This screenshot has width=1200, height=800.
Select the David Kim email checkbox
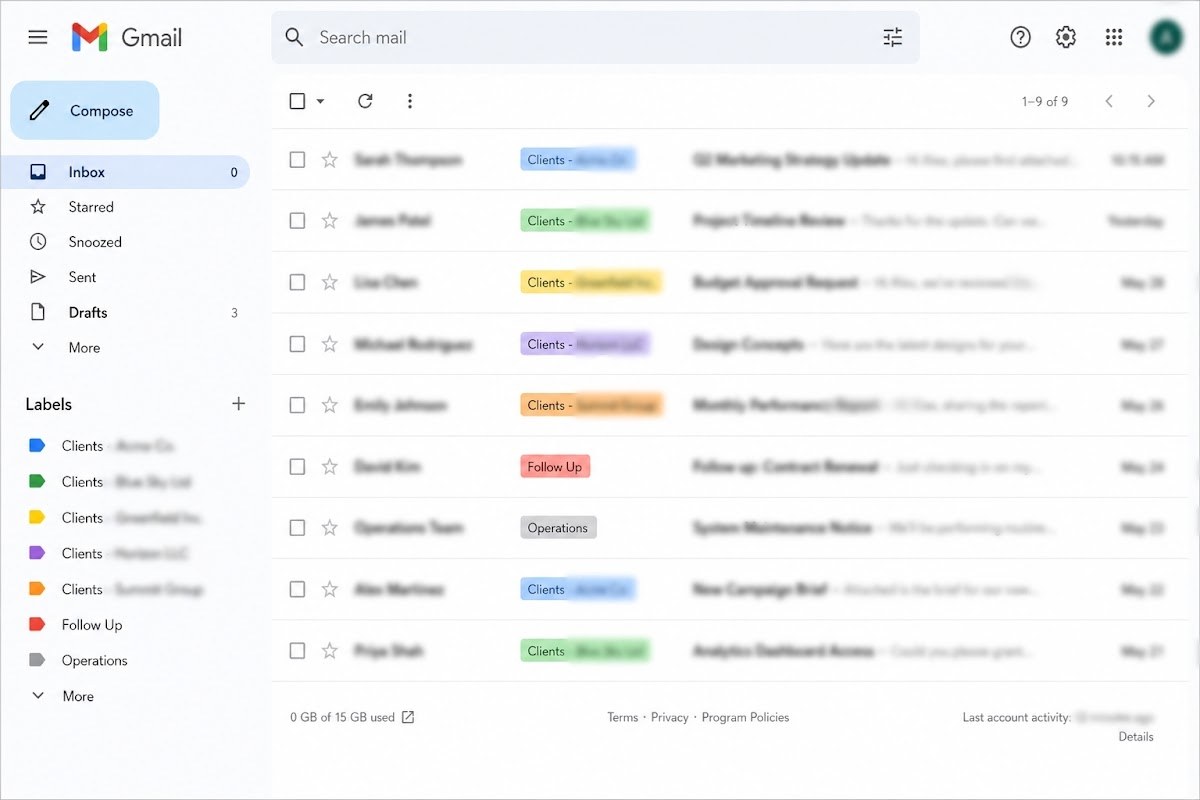[297, 466]
